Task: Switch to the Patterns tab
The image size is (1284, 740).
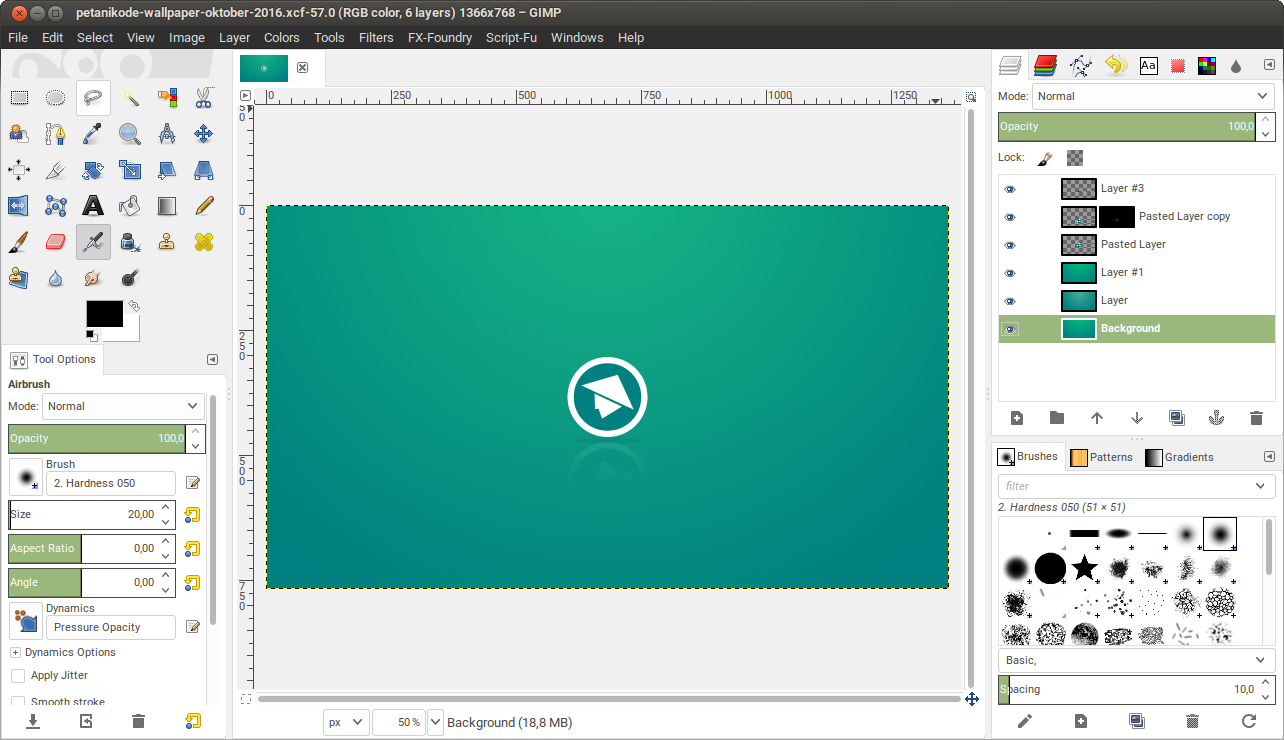Action: (1102, 457)
